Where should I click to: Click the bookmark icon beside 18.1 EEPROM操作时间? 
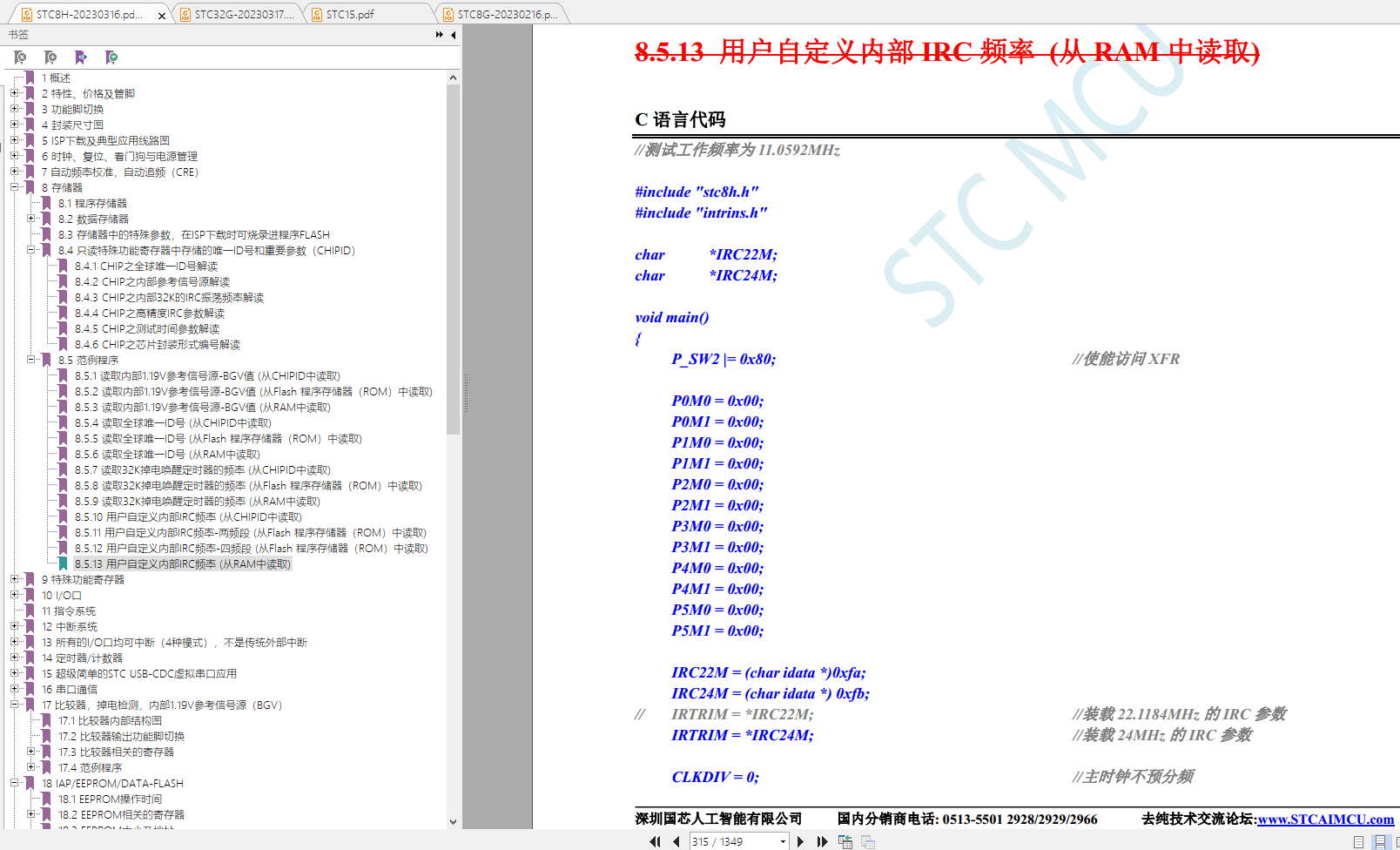46,799
